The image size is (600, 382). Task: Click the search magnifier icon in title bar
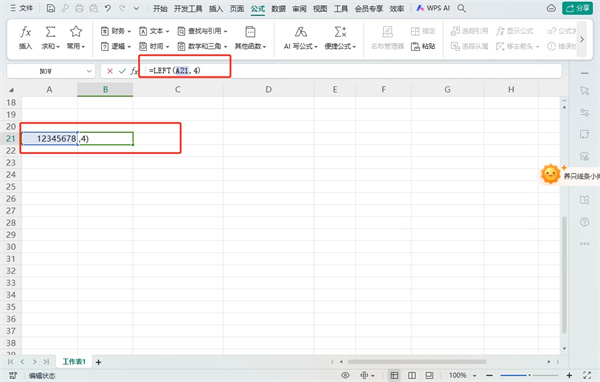point(461,8)
